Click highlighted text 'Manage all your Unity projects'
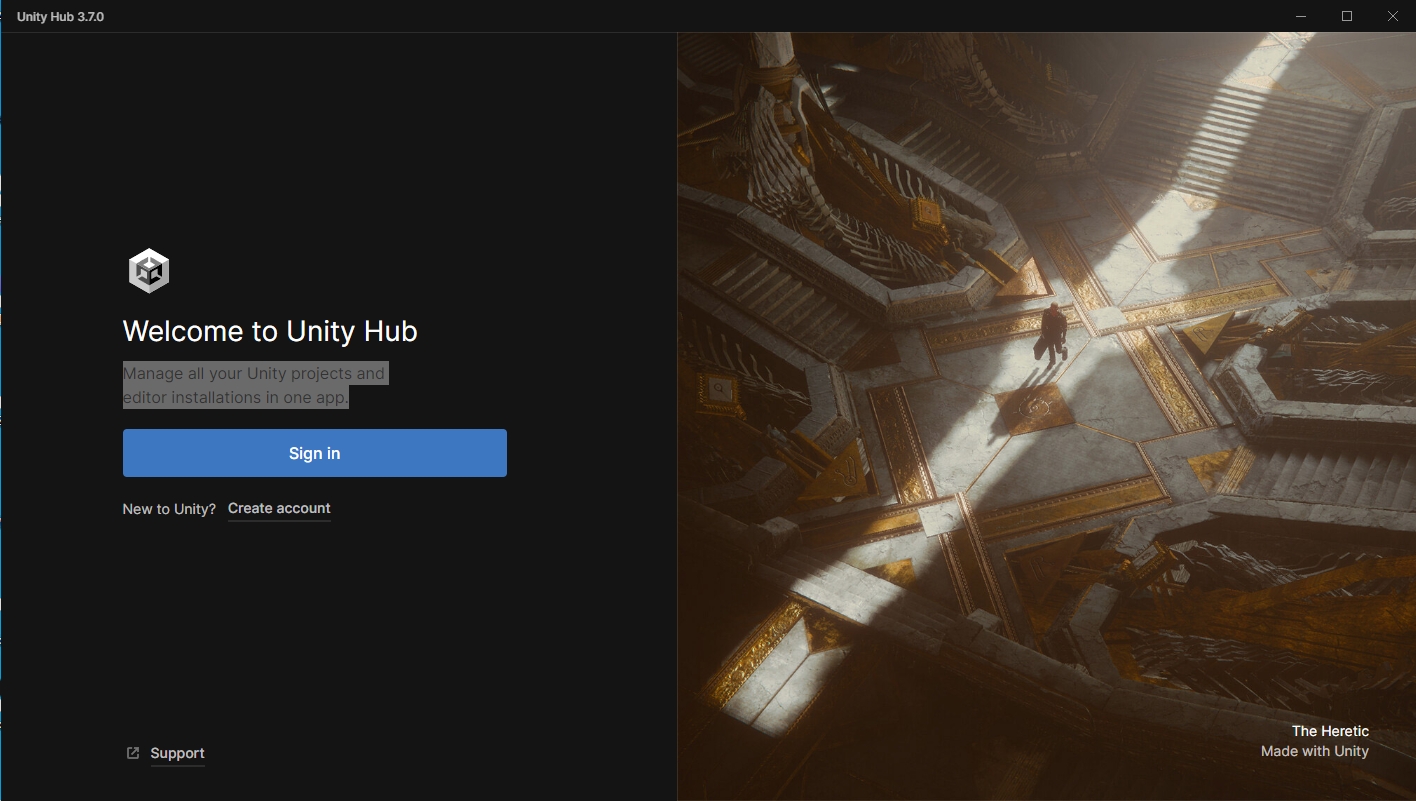Screen dimensions: 1416x801 [x=226, y=373]
